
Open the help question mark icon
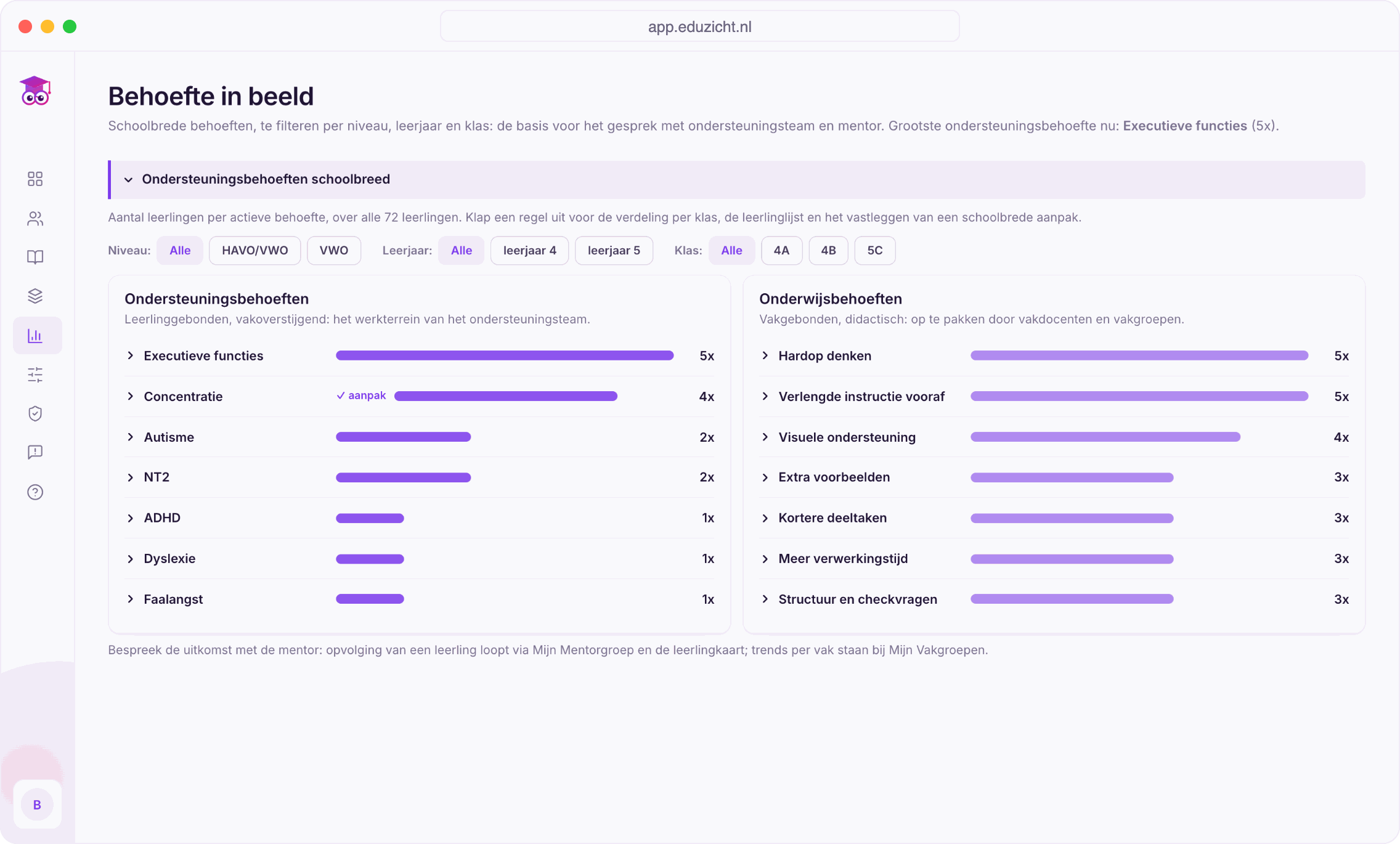tap(35, 492)
